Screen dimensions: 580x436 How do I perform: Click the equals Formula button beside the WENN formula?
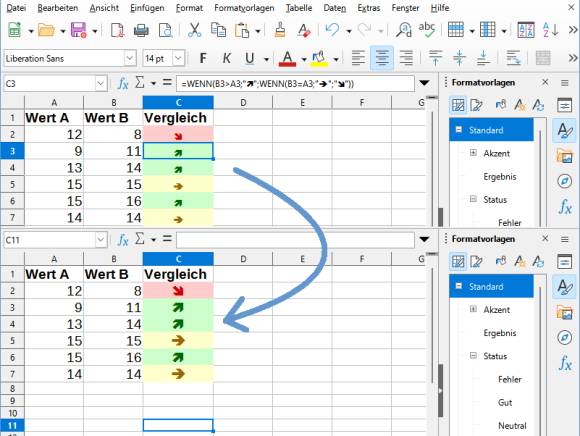[x=167, y=83]
